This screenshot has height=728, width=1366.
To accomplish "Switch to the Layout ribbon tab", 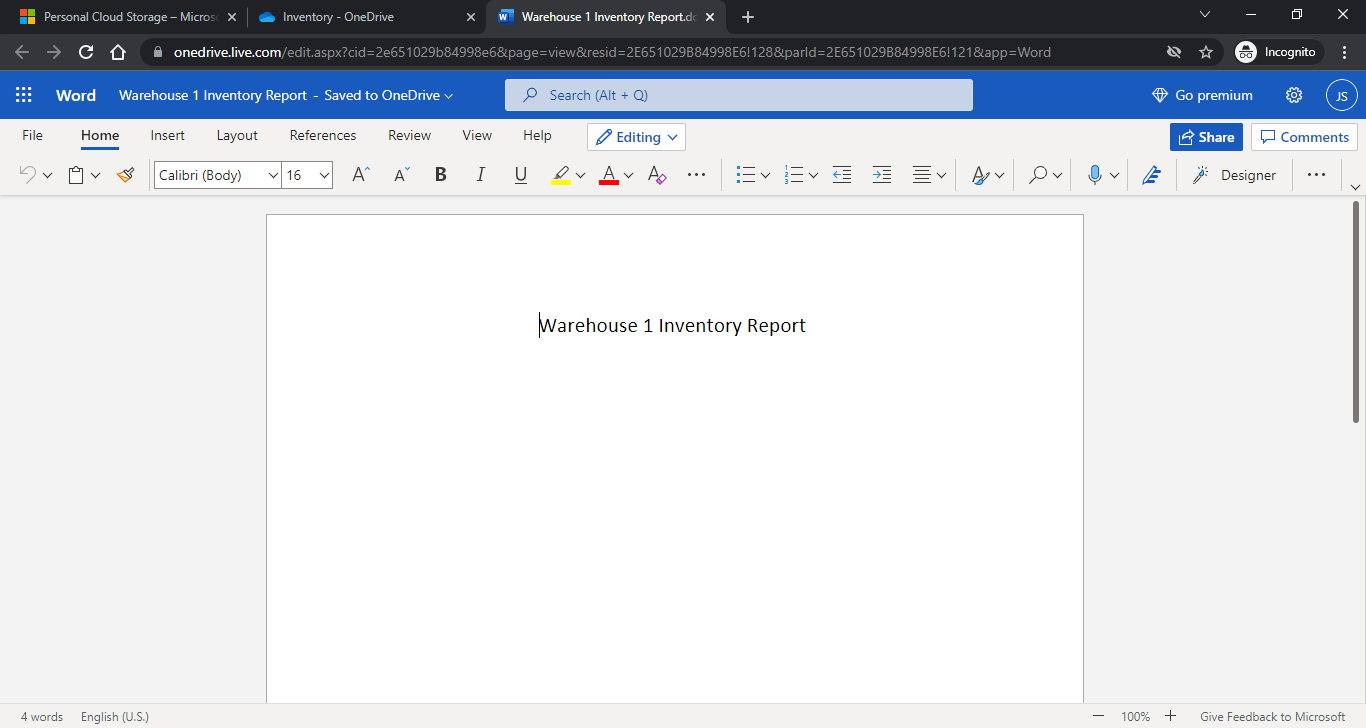I will tap(237, 135).
